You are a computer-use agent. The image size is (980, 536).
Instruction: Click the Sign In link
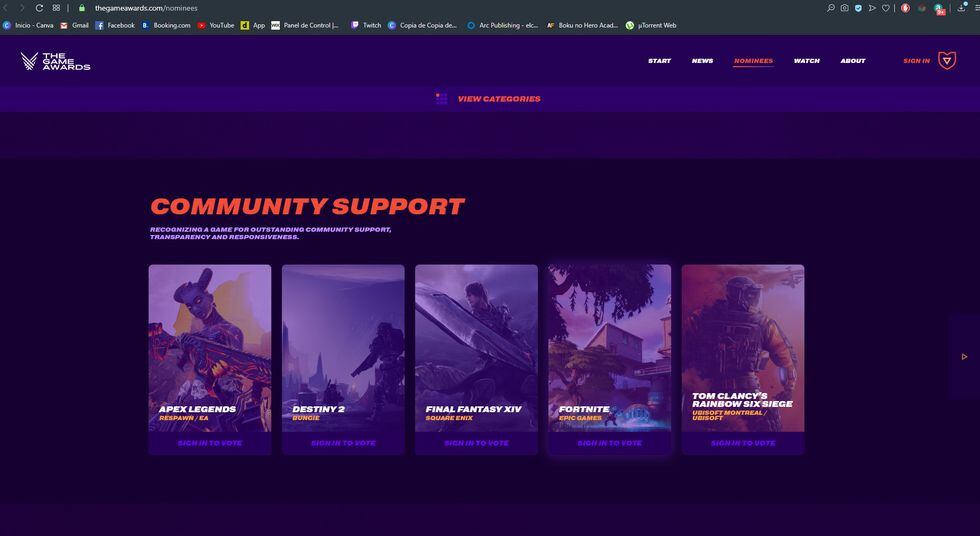916,61
